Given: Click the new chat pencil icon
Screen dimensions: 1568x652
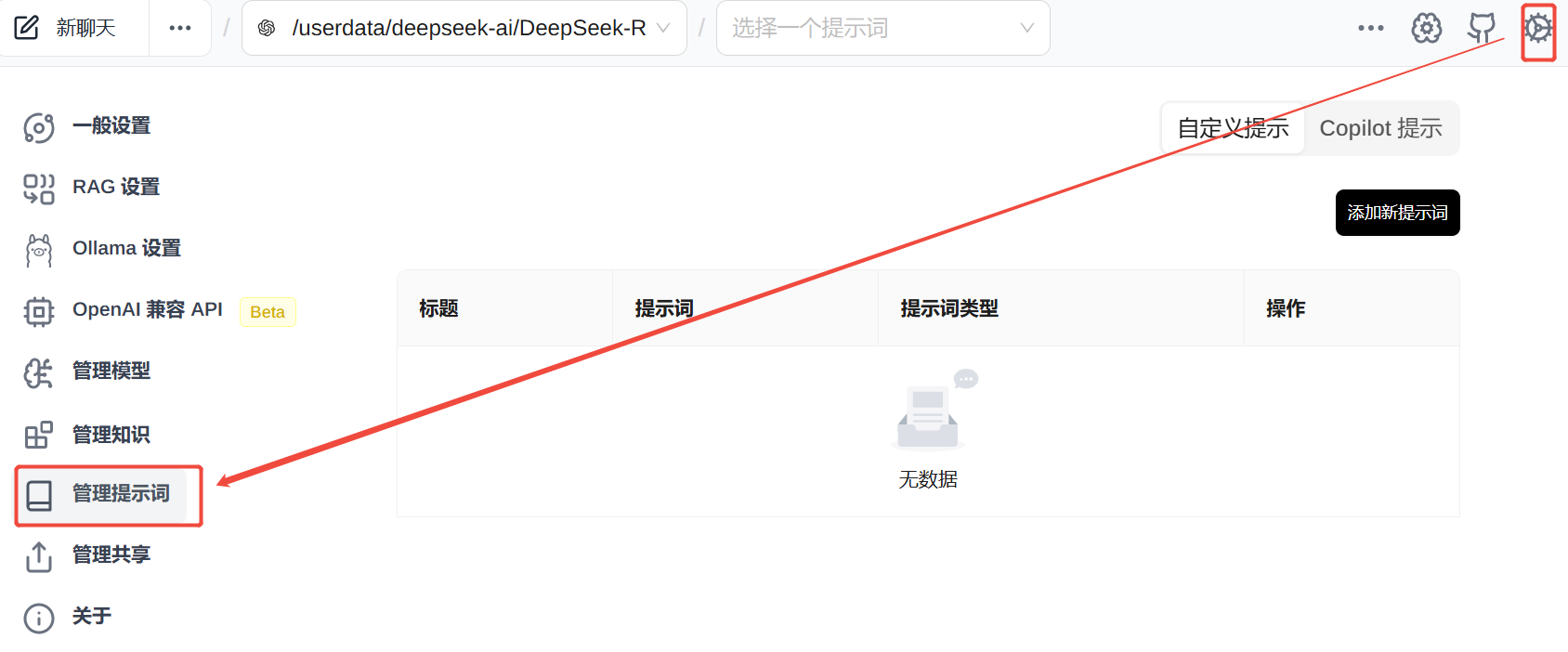Looking at the screenshot, I should coord(27,28).
